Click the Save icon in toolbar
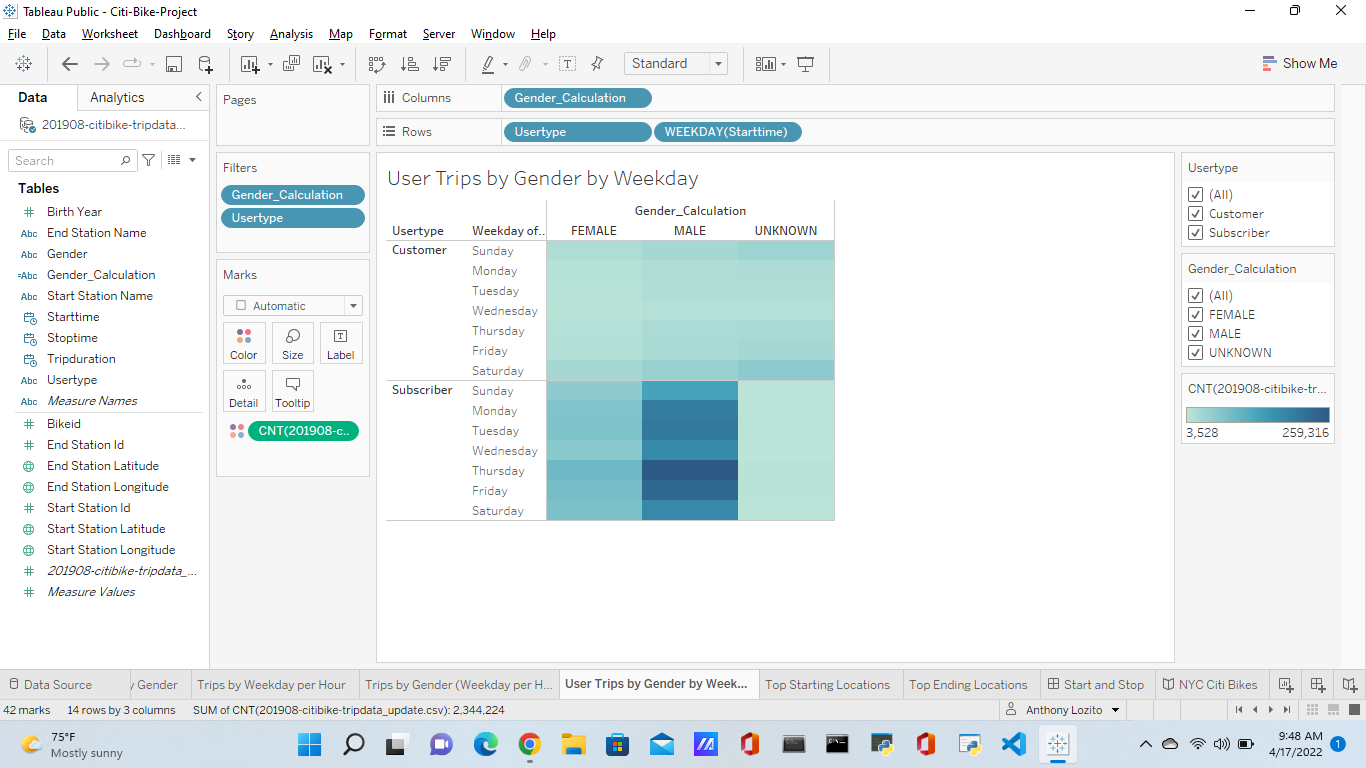This screenshot has width=1366, height=768. 173,64
